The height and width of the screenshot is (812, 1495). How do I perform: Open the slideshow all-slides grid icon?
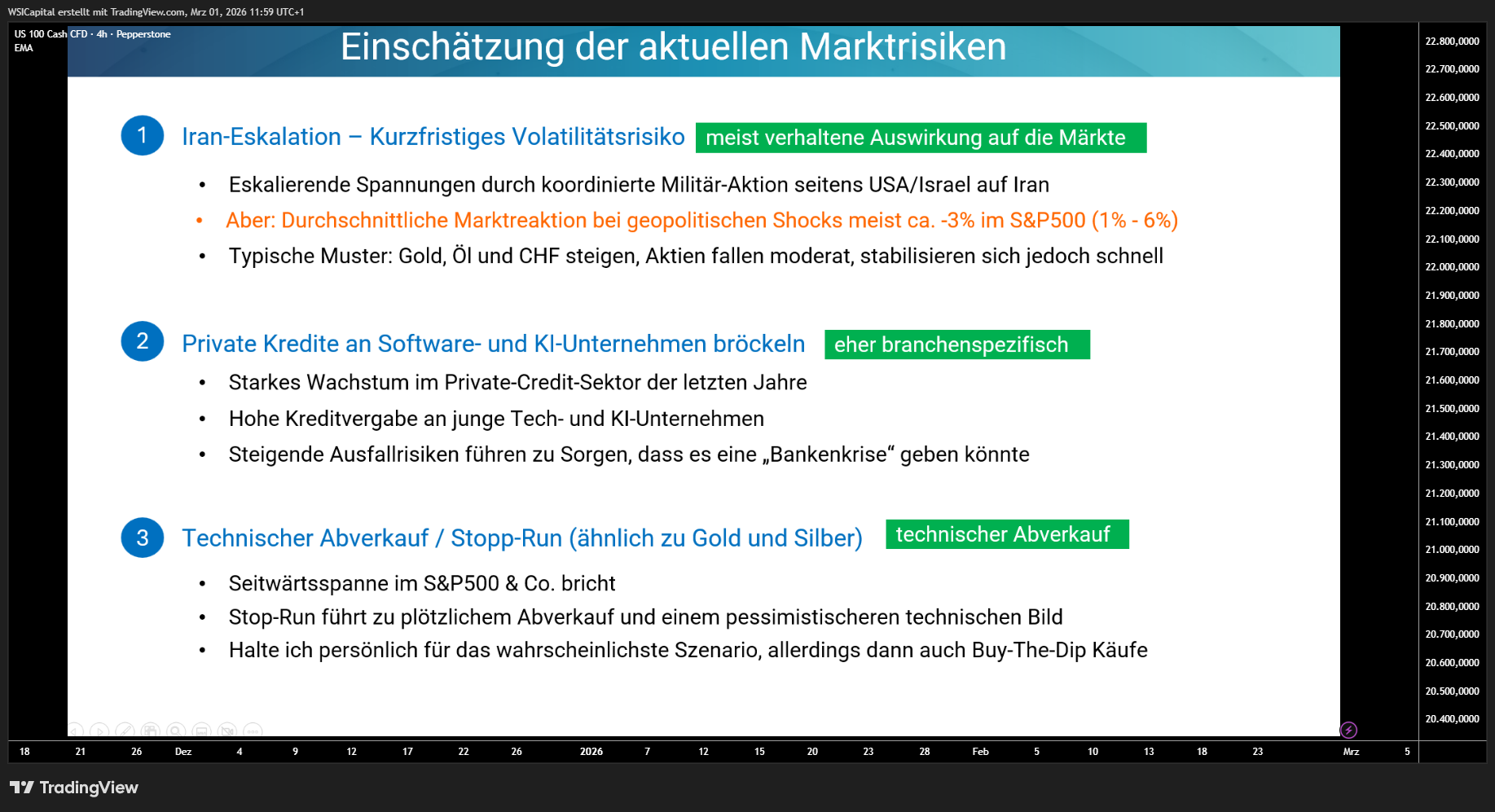coord(151,731)
